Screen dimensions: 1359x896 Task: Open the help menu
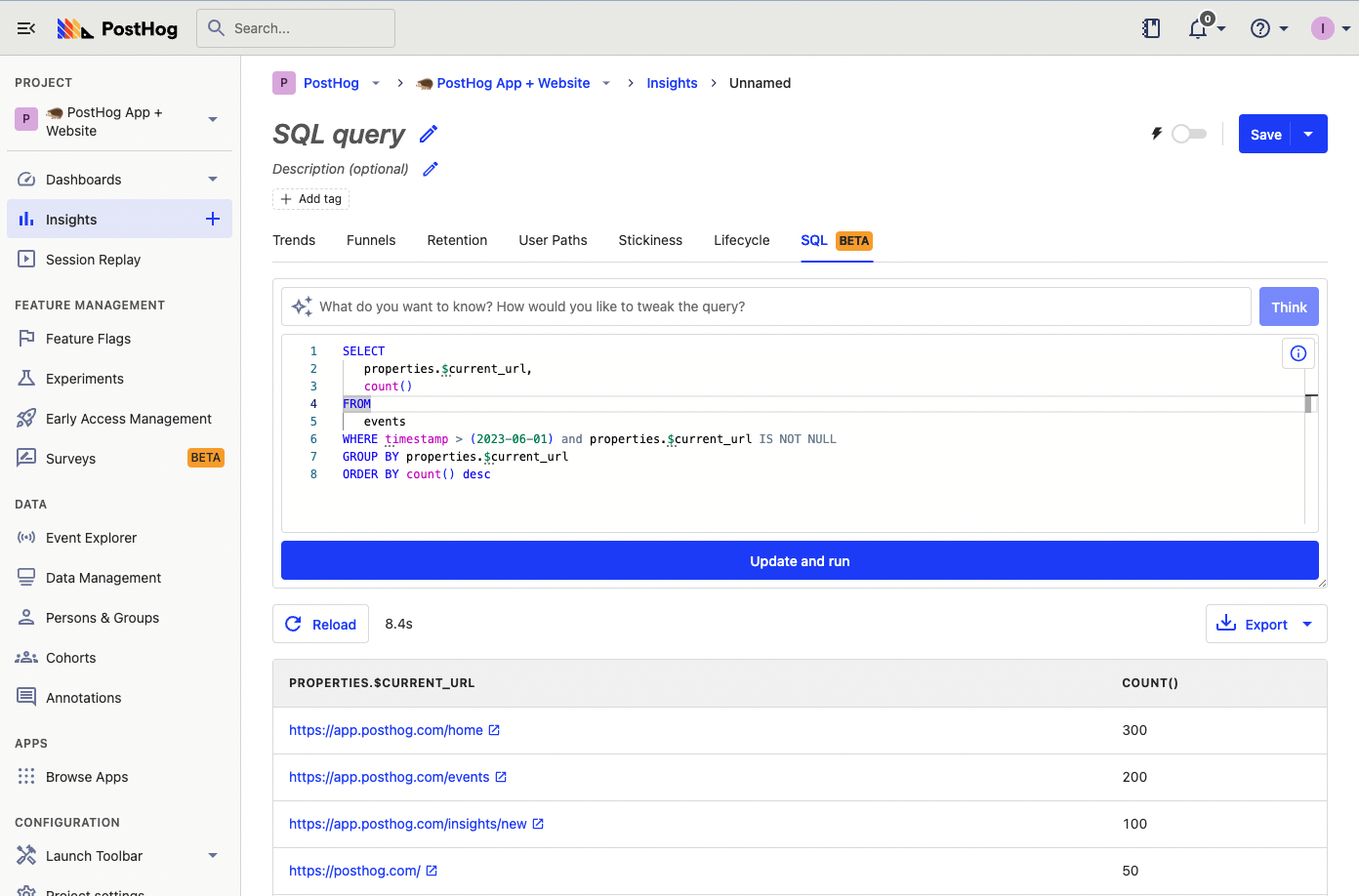pos(1262,28)
